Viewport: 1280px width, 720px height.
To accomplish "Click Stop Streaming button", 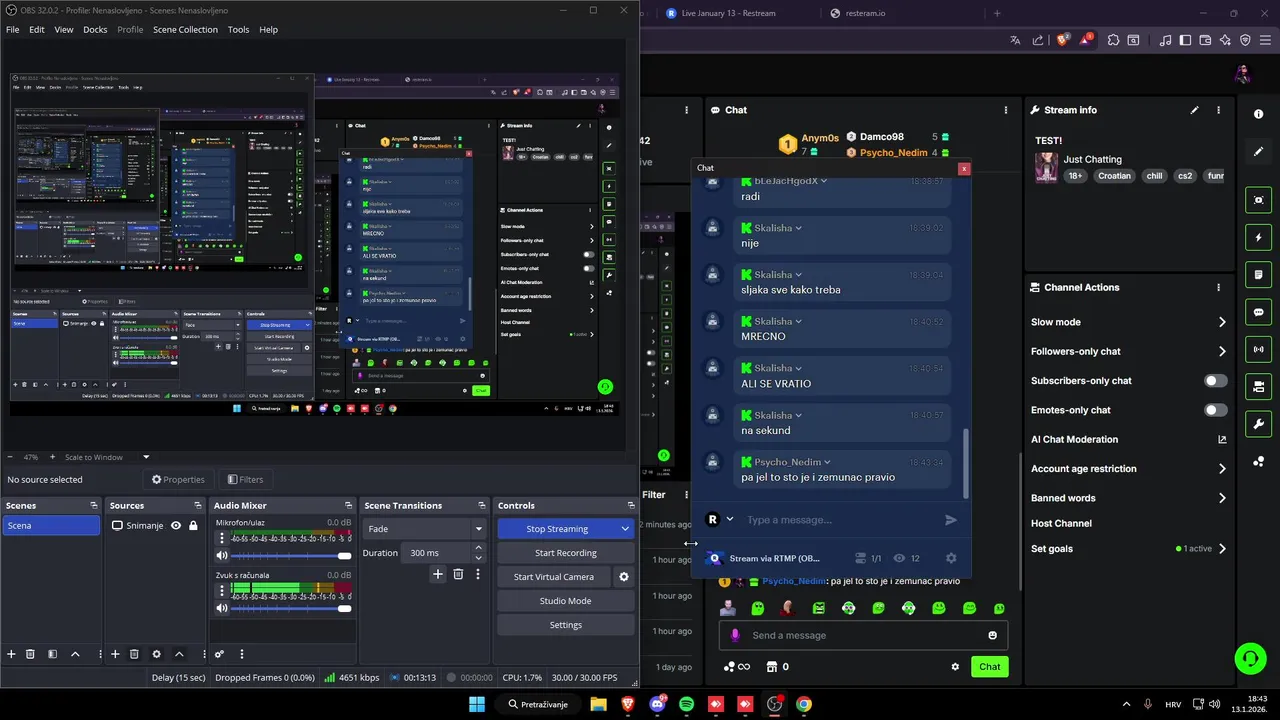I will click(557, 529).
